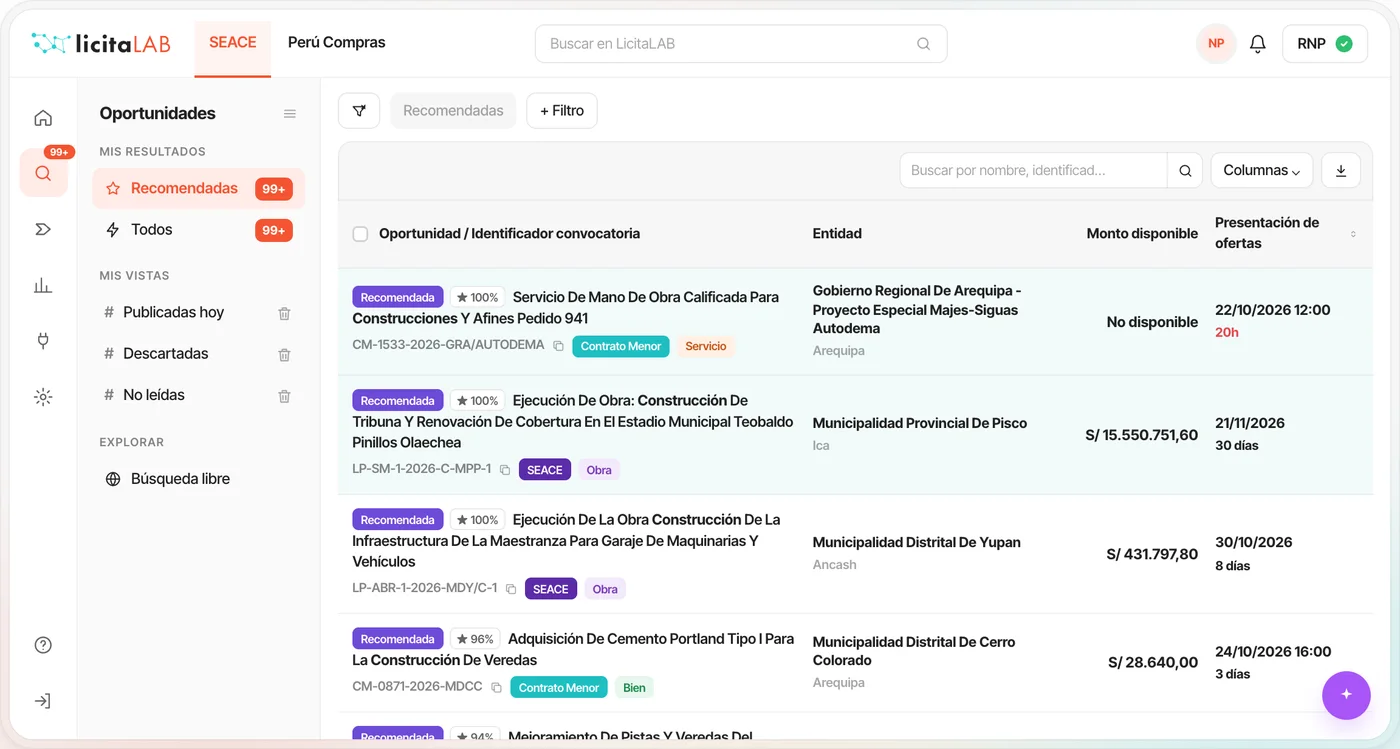Screen dimensions: 1400x749
Task: Click the NP user avatar
Action: click(x=1216, y=44)
